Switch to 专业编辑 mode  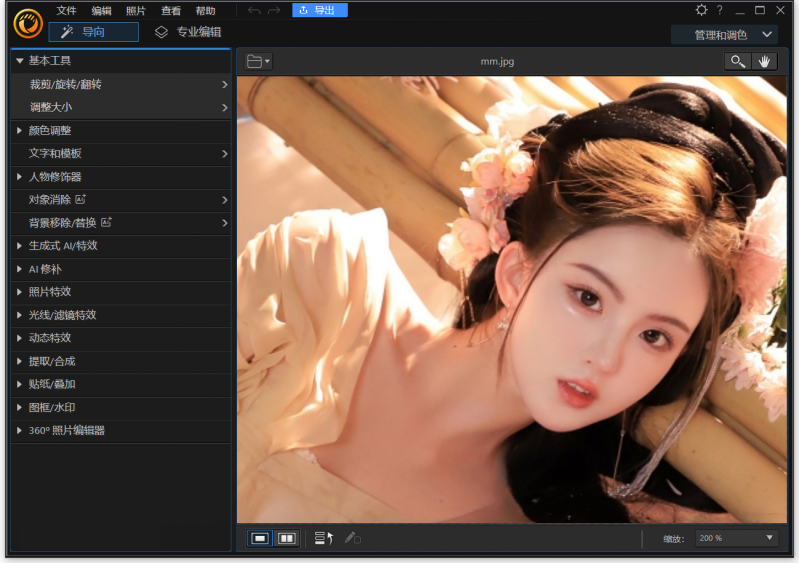click(x=188, y=32)
